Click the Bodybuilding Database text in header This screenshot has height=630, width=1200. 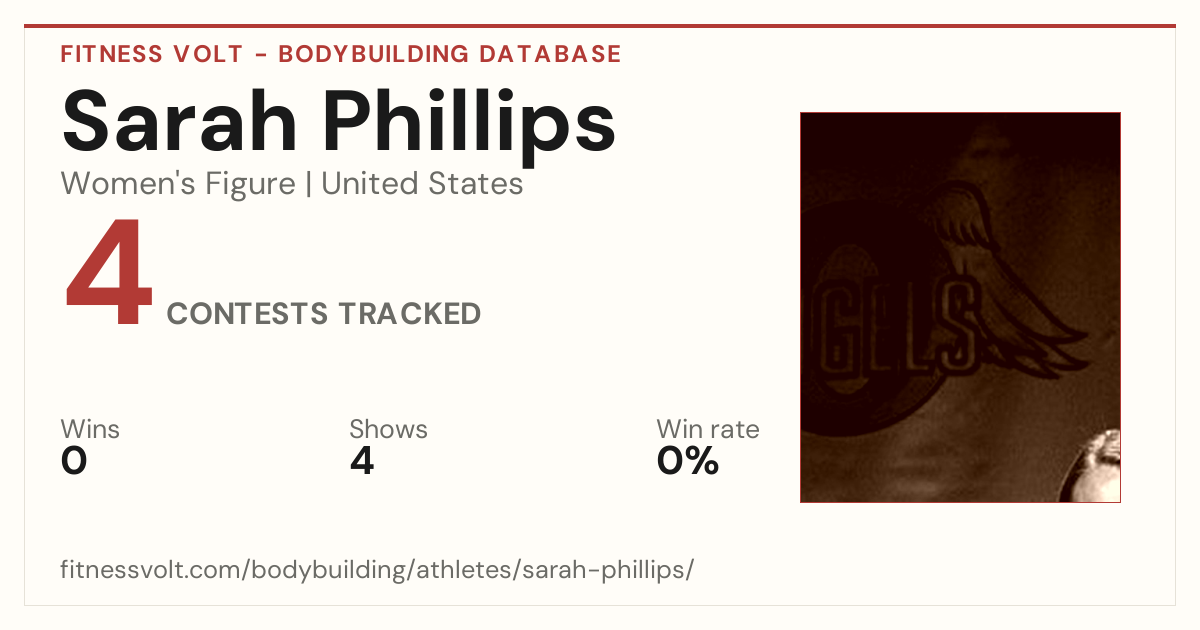(450, 54)
